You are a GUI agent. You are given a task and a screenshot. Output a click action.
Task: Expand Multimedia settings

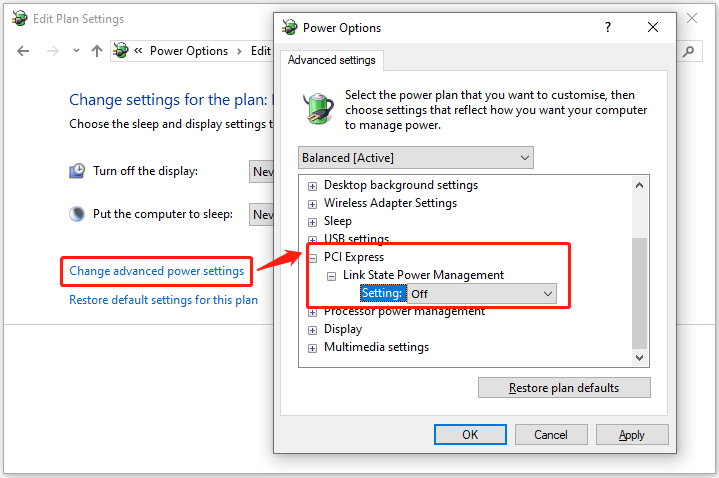[x=312, y=348]
